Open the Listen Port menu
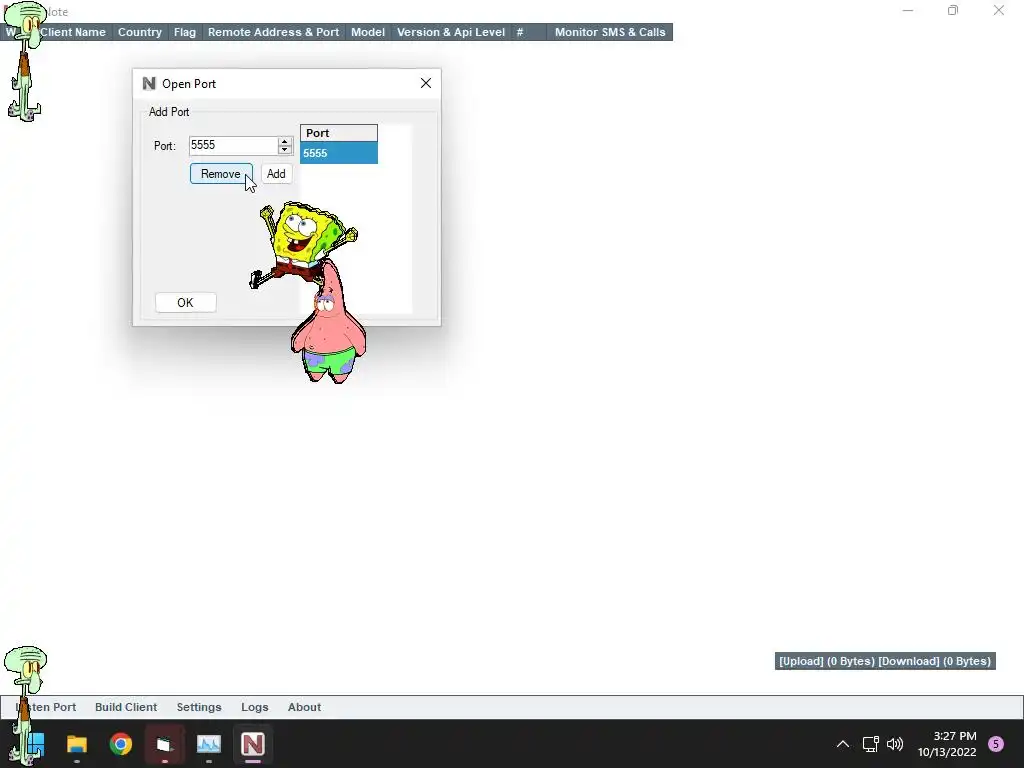 click(x=46, y=707)
